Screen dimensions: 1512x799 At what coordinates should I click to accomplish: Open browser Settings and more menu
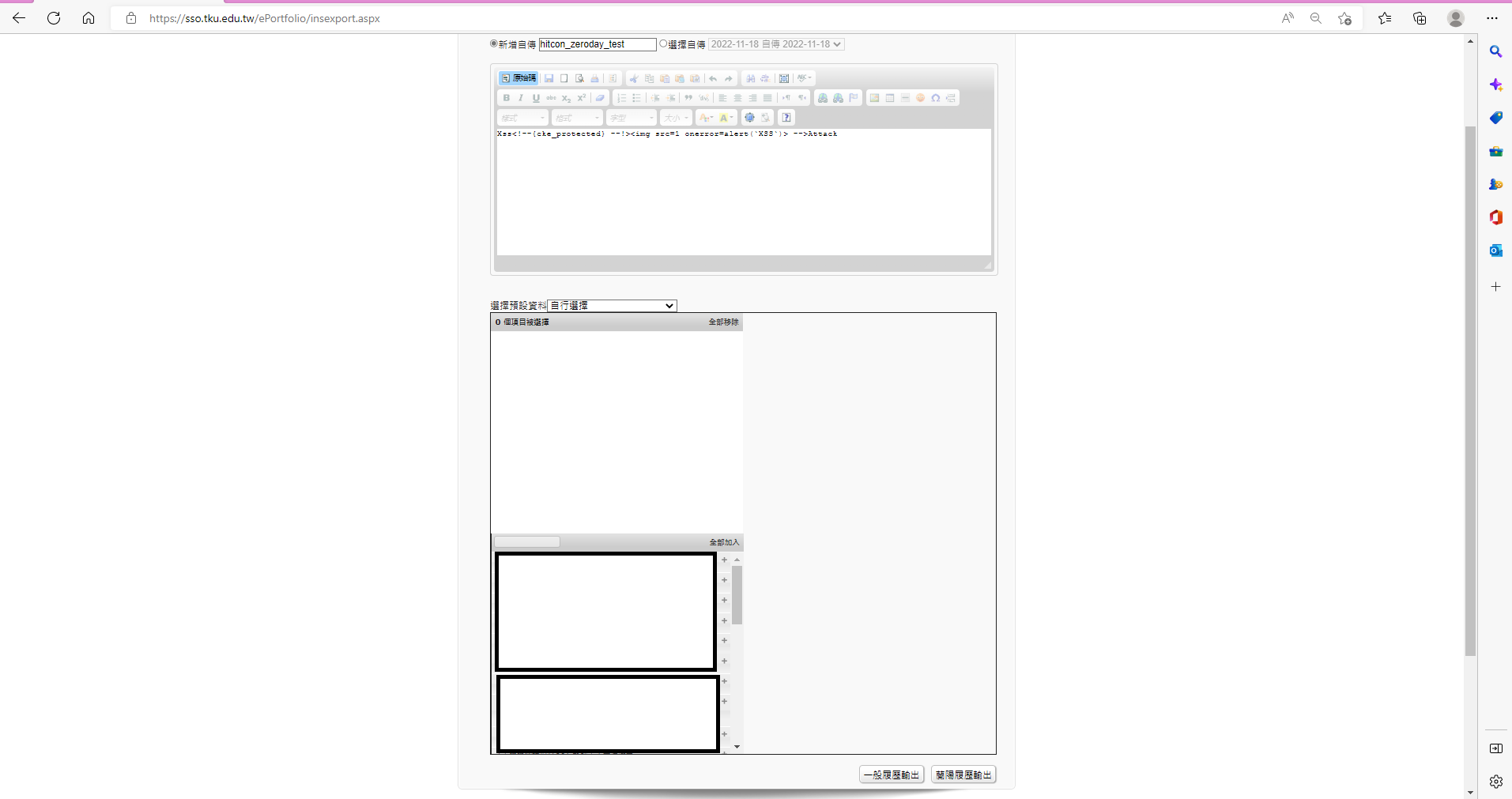1492,18
